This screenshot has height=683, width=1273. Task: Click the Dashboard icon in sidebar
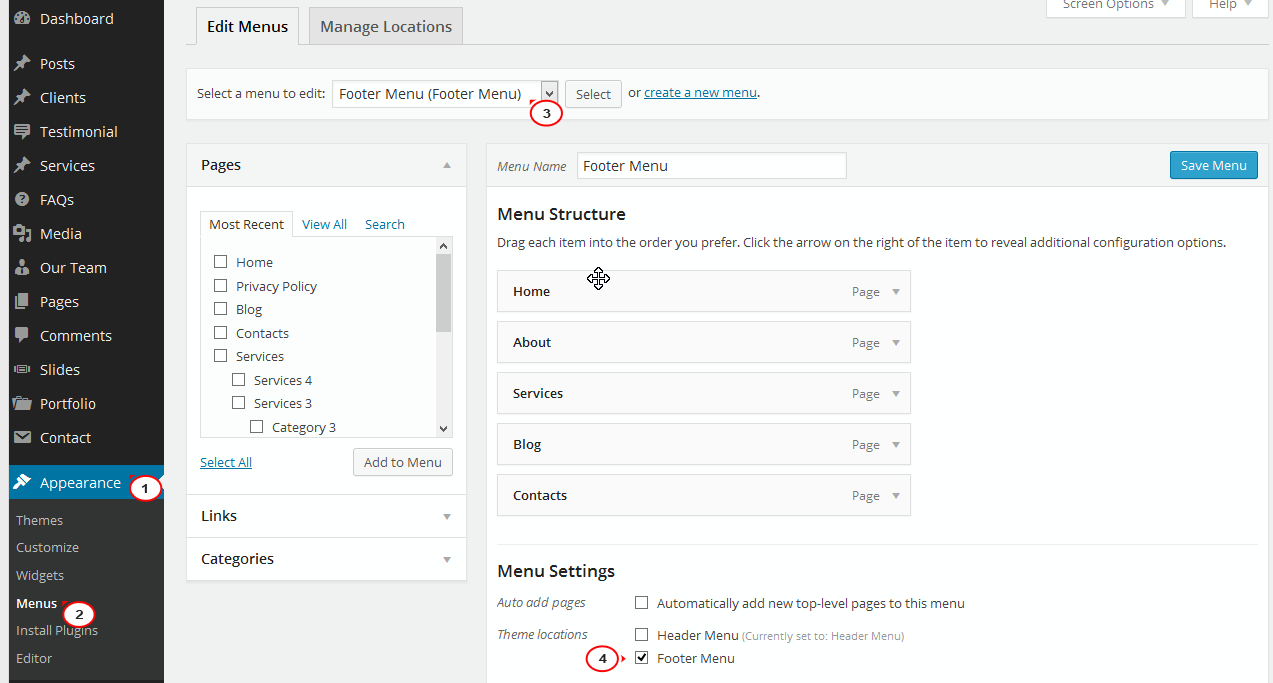point(22,19)
